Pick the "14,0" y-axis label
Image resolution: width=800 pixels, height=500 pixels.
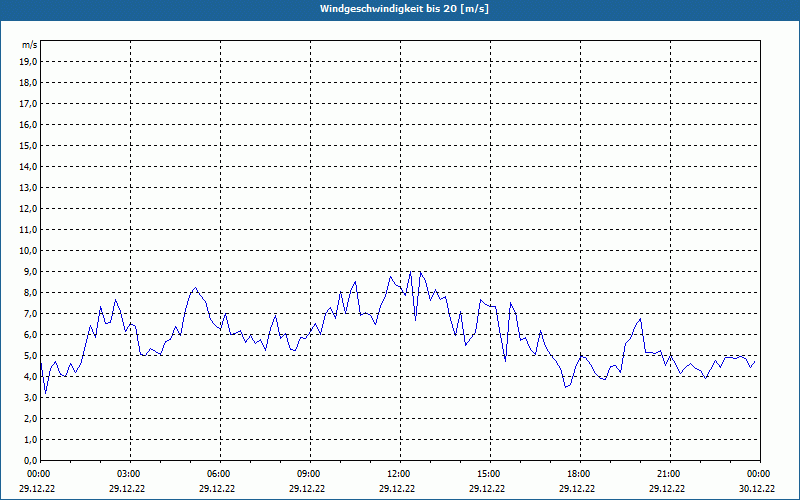(29, 166)
